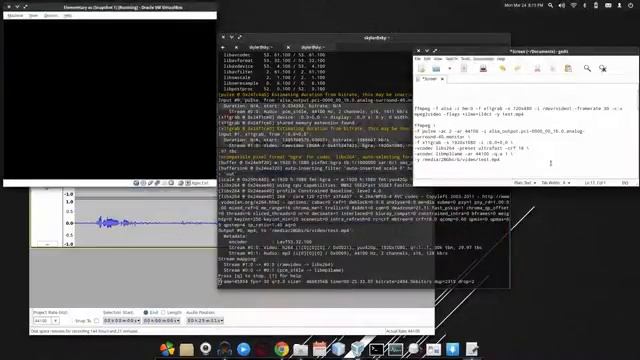The height and width of the screenshot is (360, 640).
Task: Click the Copy icon in gedit toolbar
Action: (553, 69)
